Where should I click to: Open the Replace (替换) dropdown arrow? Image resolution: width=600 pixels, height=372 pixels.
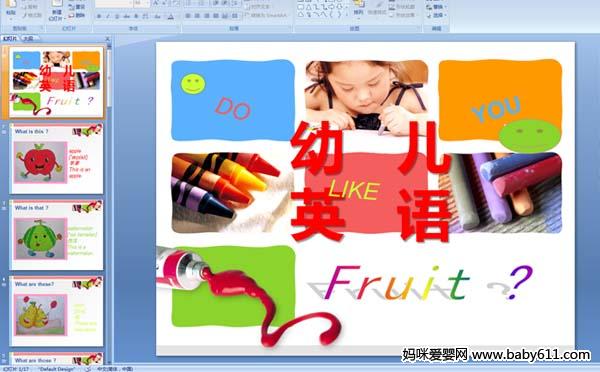(x=444, y=7)
